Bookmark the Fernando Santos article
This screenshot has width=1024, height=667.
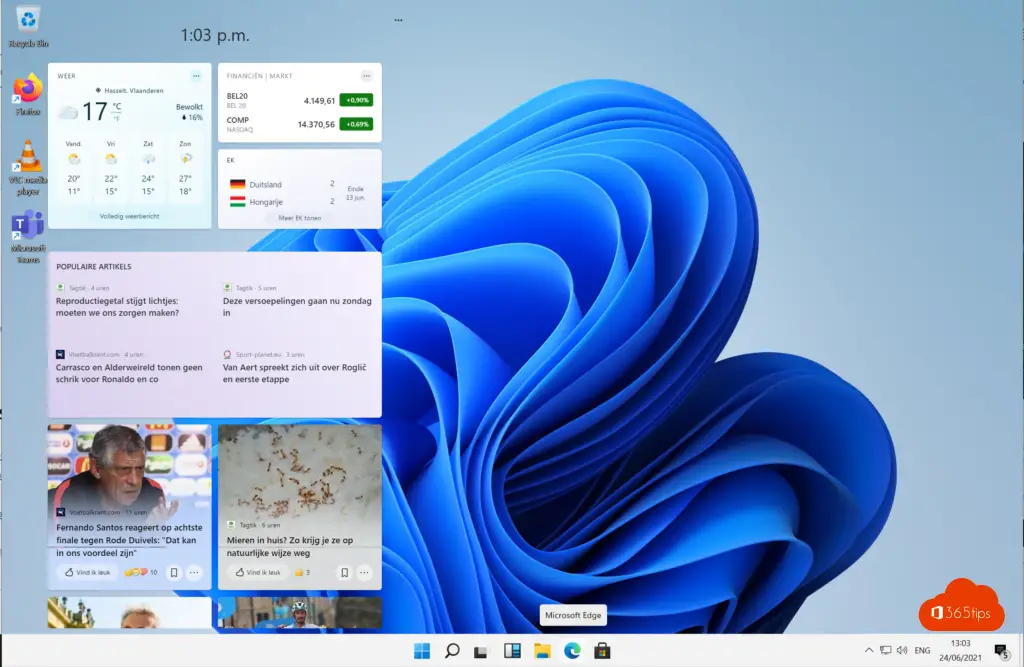[174, 572]
